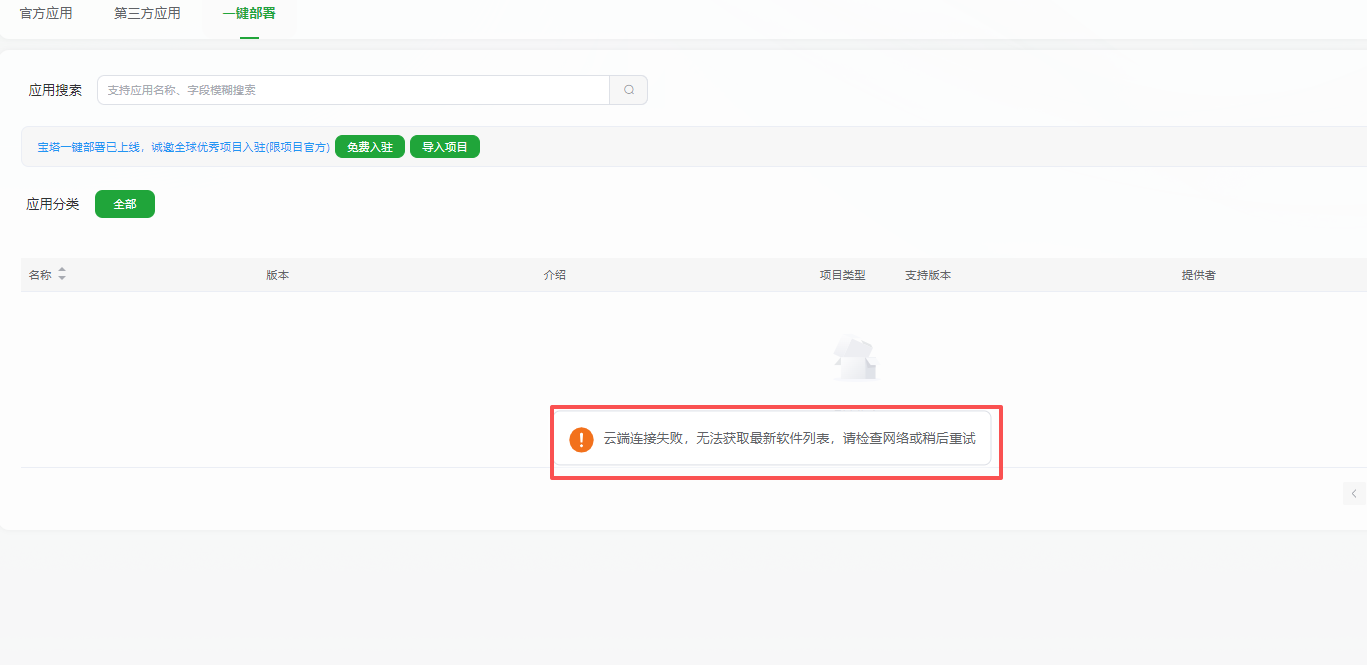Click the 提供者 column header
The width and height of the screenshot is (1367, 665).
point(1197,274)
